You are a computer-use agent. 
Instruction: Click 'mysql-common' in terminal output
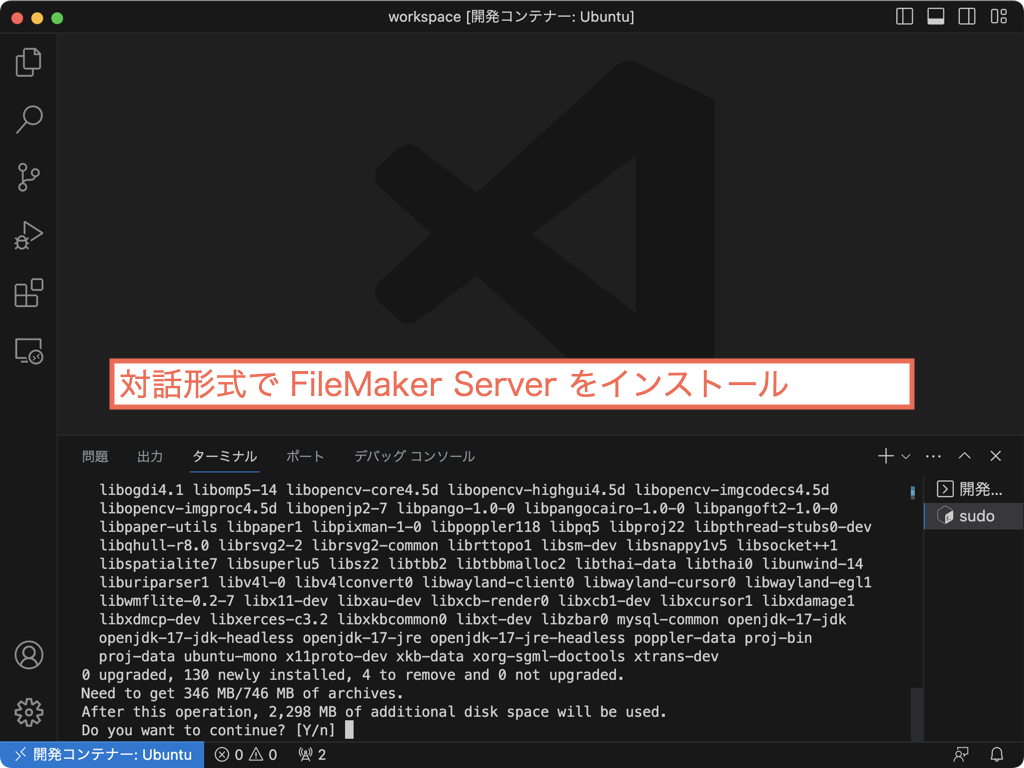[668, 619]
